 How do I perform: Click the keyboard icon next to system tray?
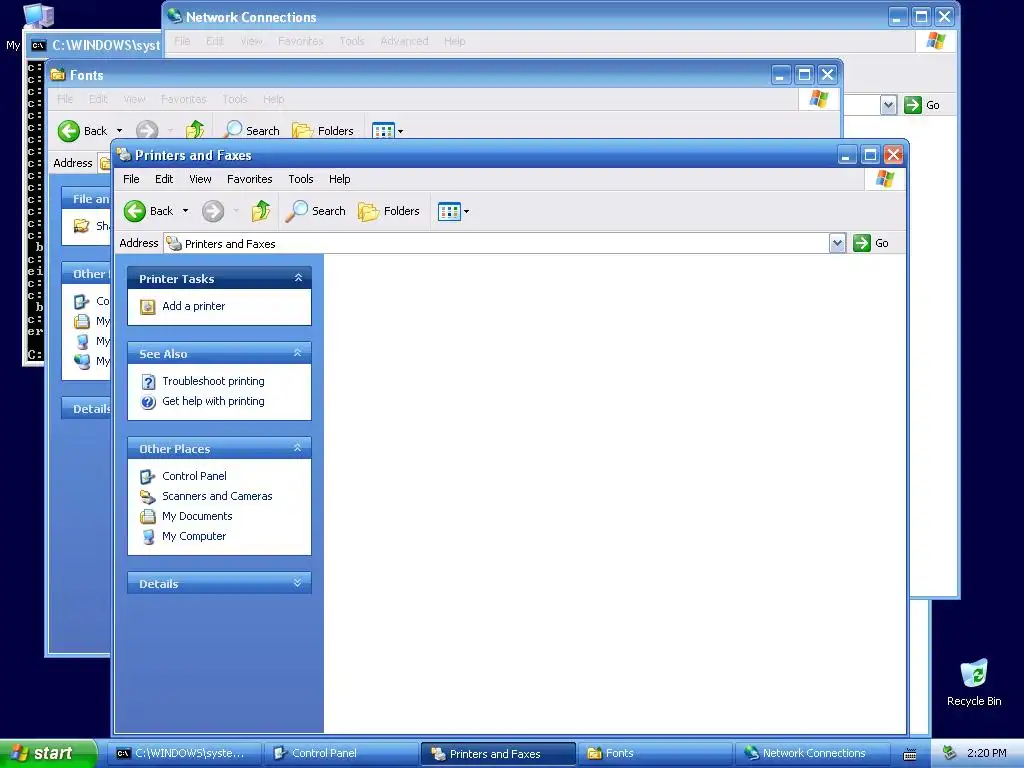pos(910,754)
